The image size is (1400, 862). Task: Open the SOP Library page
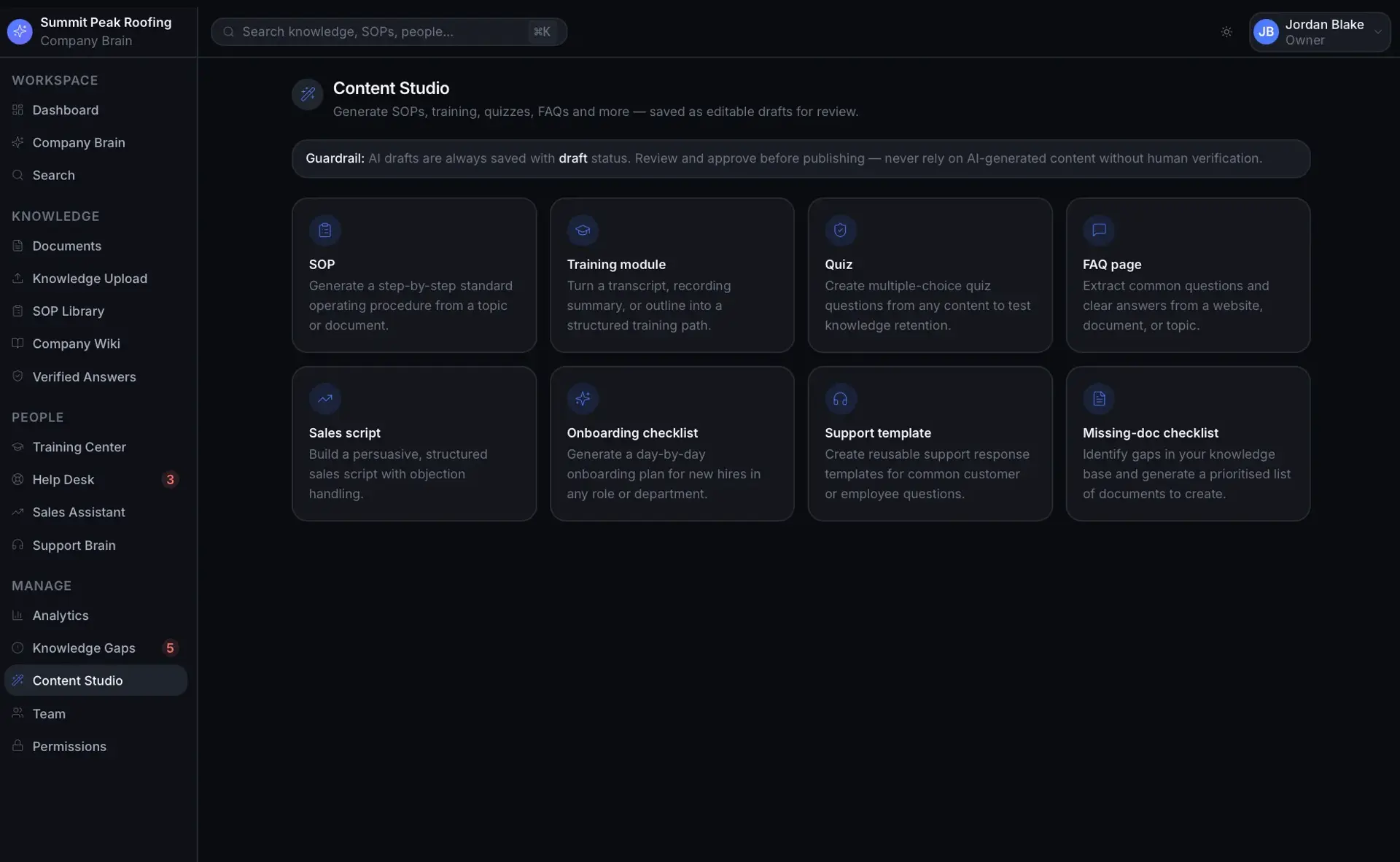[96, 311]
